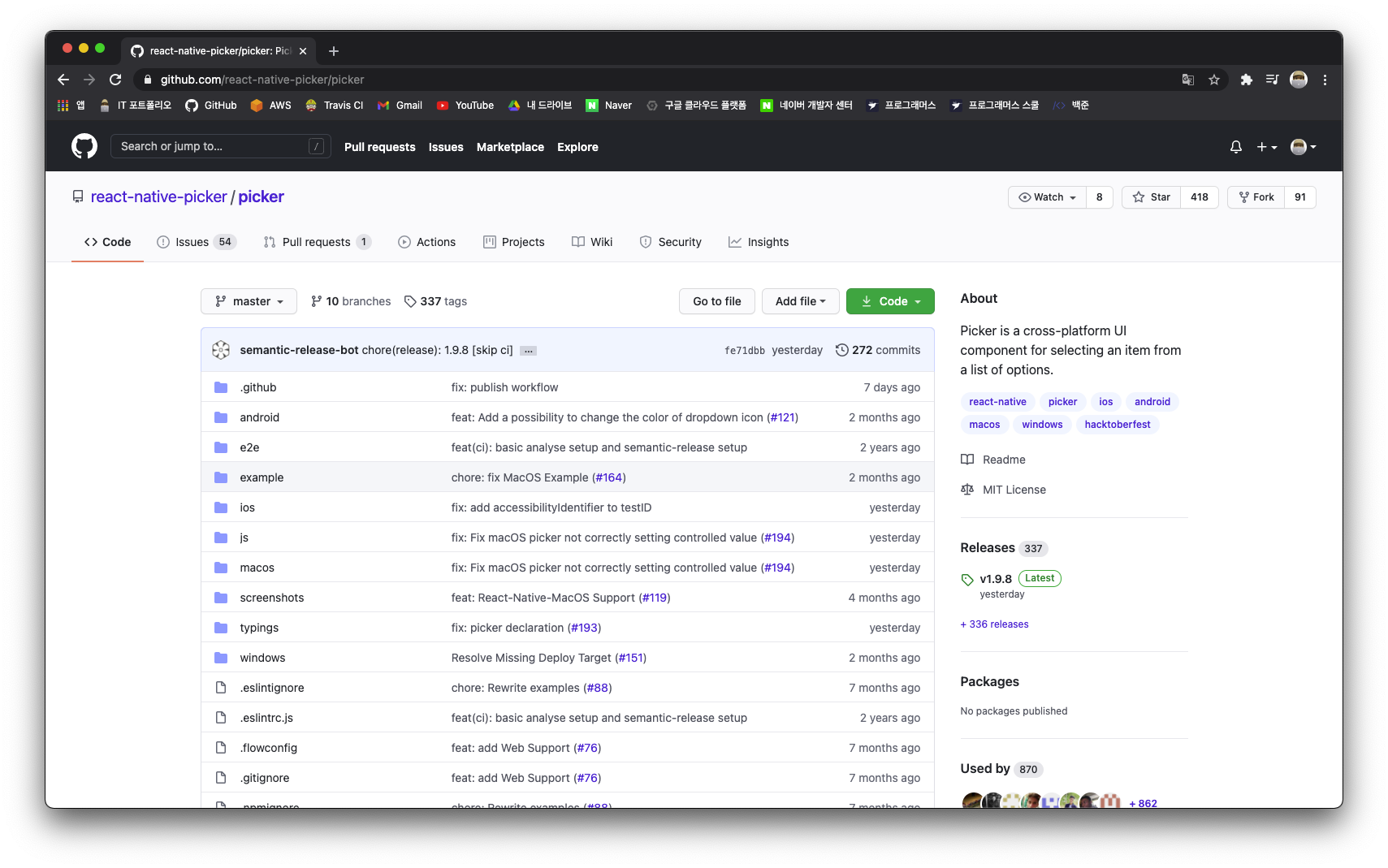The height and width of the screenshot is (868, 1388).
Task: Open the macos folder
Action: (257, 568)
